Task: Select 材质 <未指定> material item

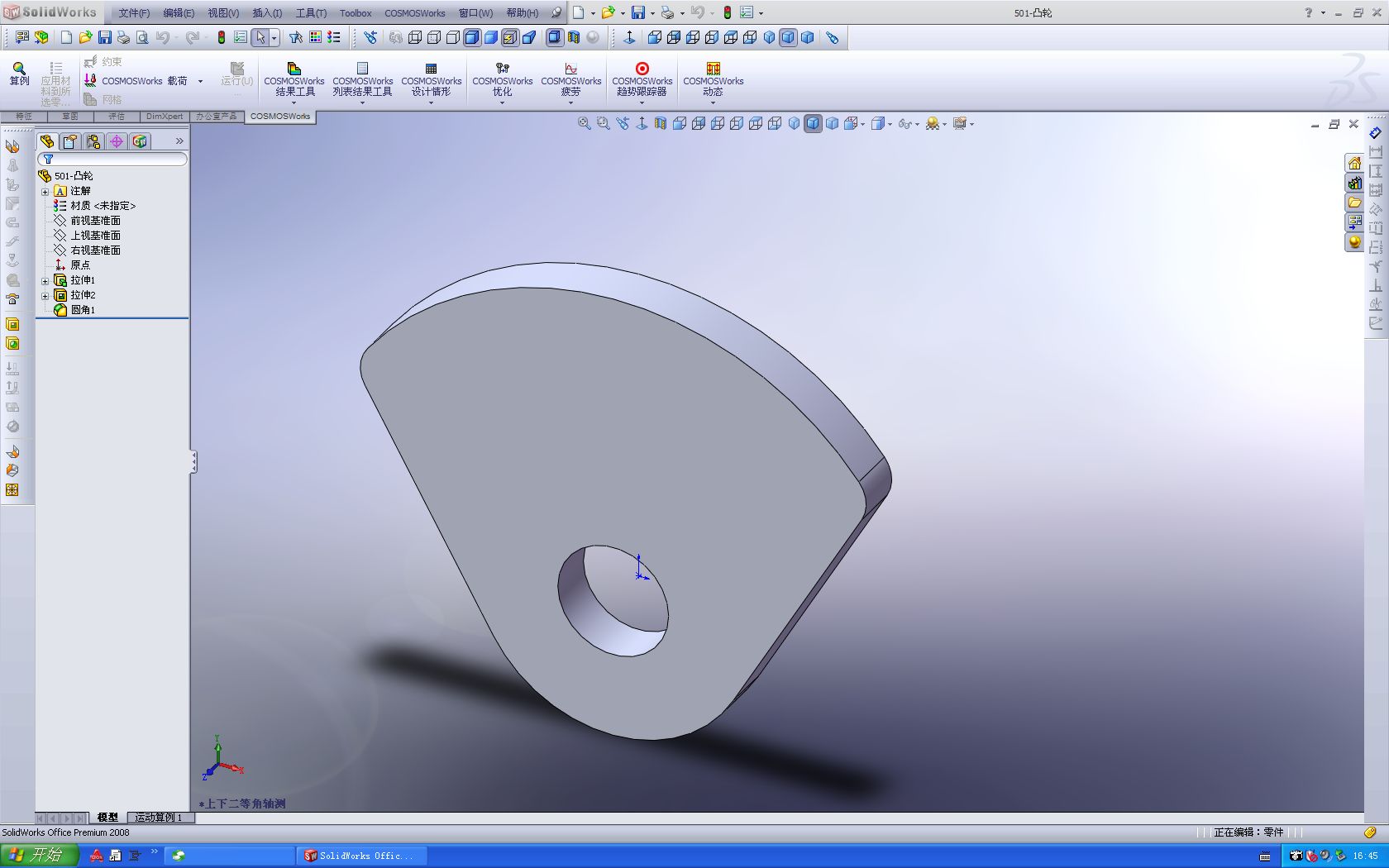Action: (x=94, y=206)
